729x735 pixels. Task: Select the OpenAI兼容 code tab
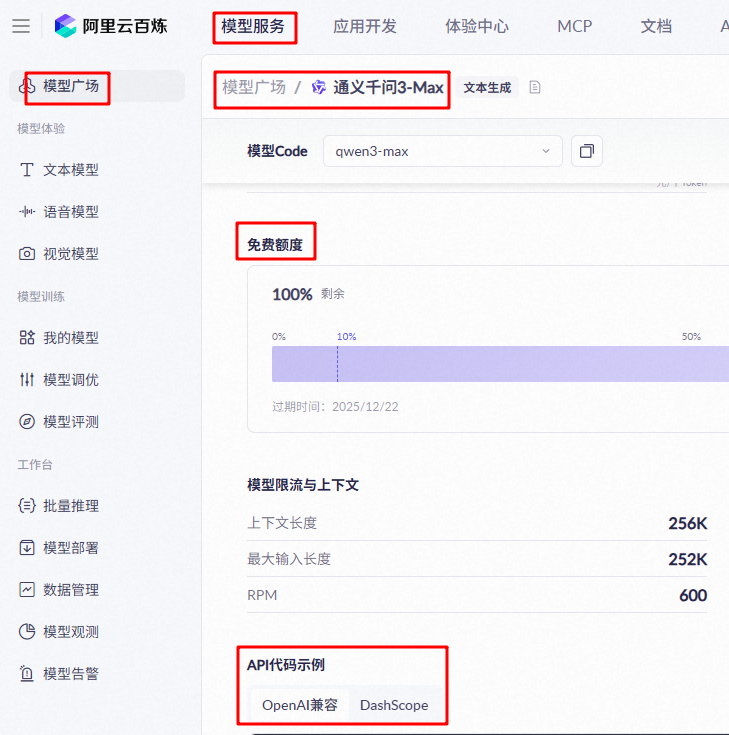300,705
